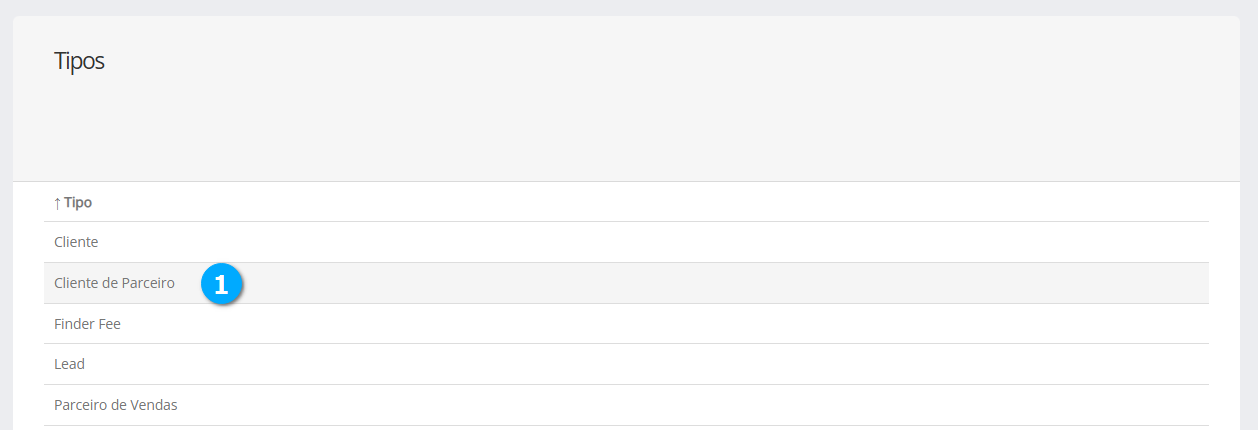Click the word Fee in Finder Fee
This screenshot has height=430, width=1258.
[x=108, y=324]
